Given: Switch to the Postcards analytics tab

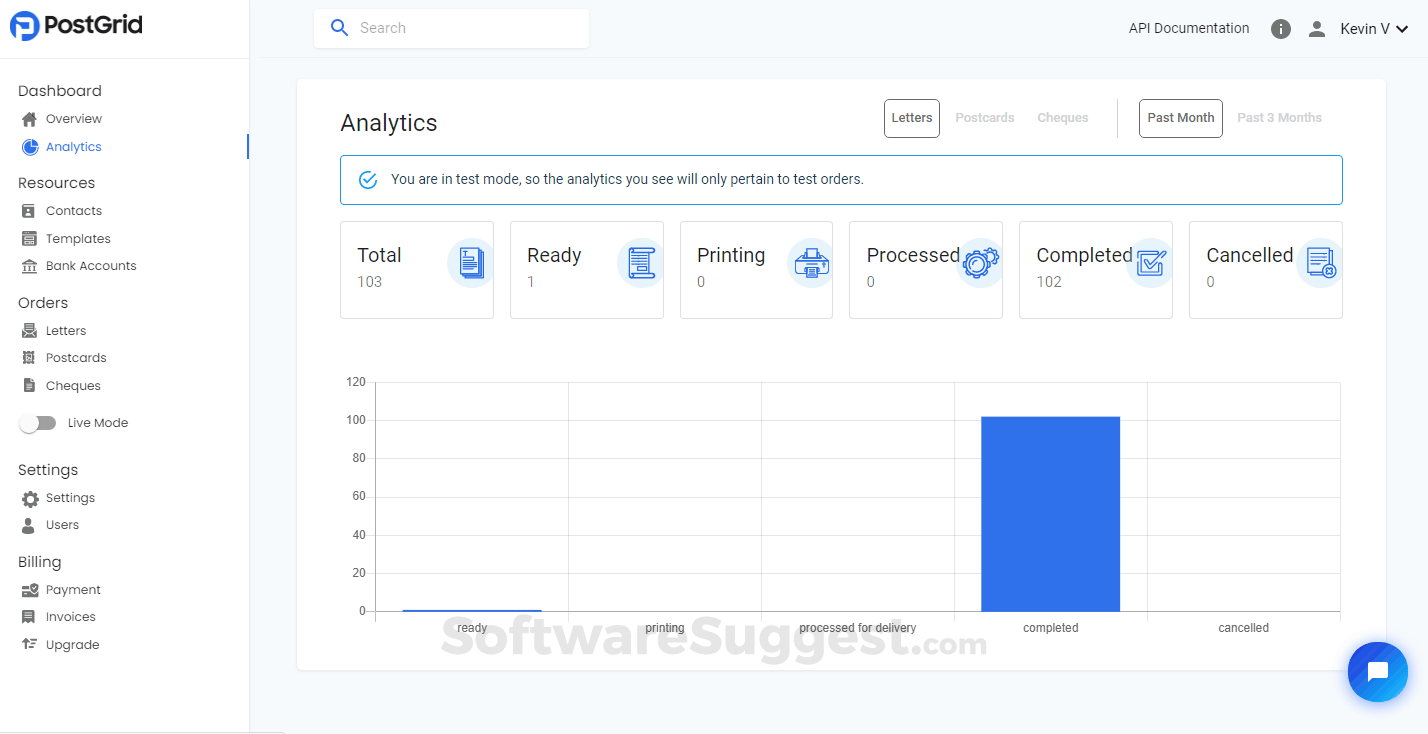Looking at the screenshot, I should (984, 118).
